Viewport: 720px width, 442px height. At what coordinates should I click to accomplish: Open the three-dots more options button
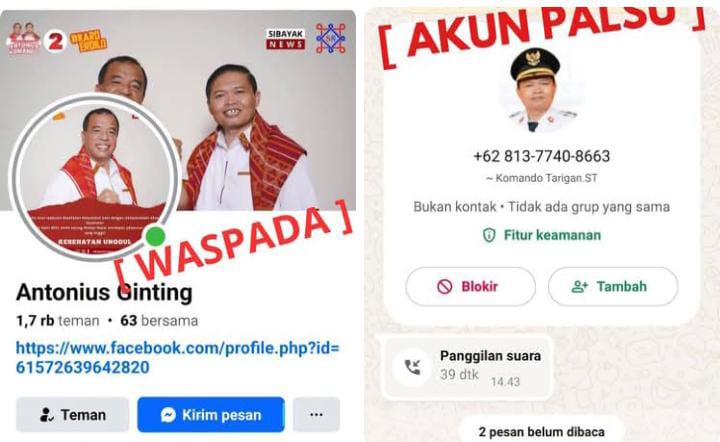point(316,414)
